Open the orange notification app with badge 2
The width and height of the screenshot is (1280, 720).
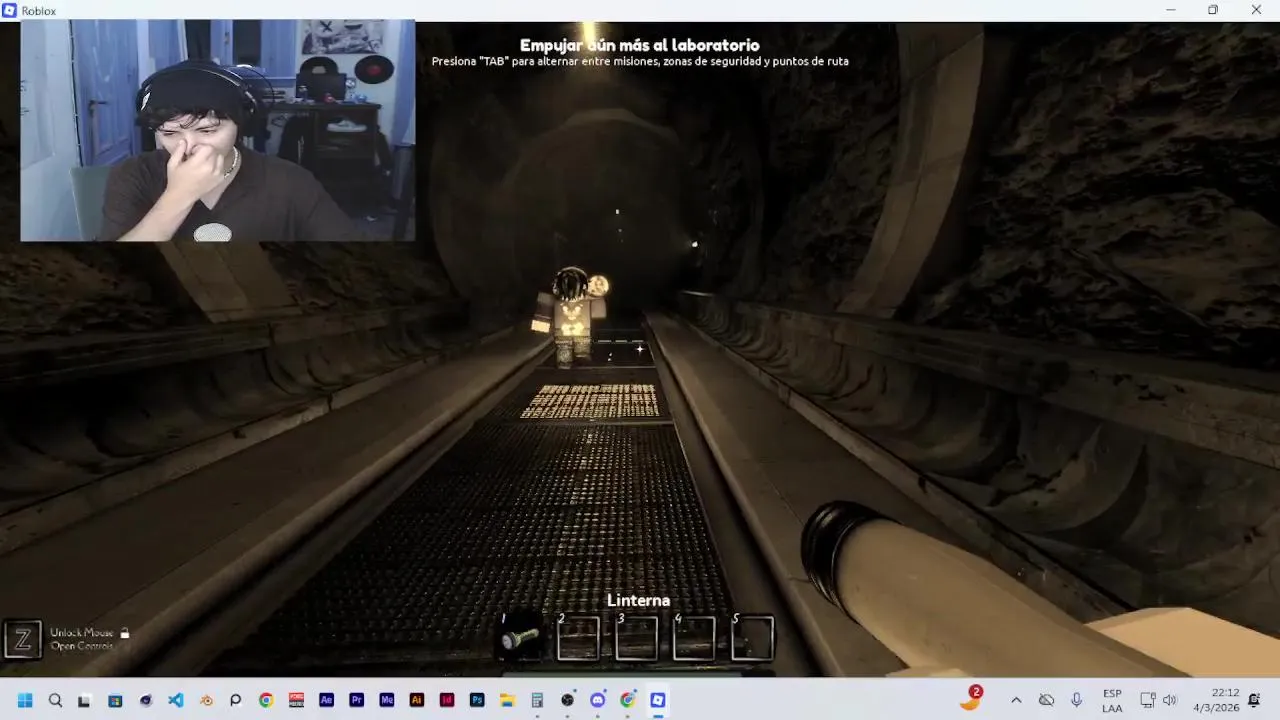click(970, 698)
